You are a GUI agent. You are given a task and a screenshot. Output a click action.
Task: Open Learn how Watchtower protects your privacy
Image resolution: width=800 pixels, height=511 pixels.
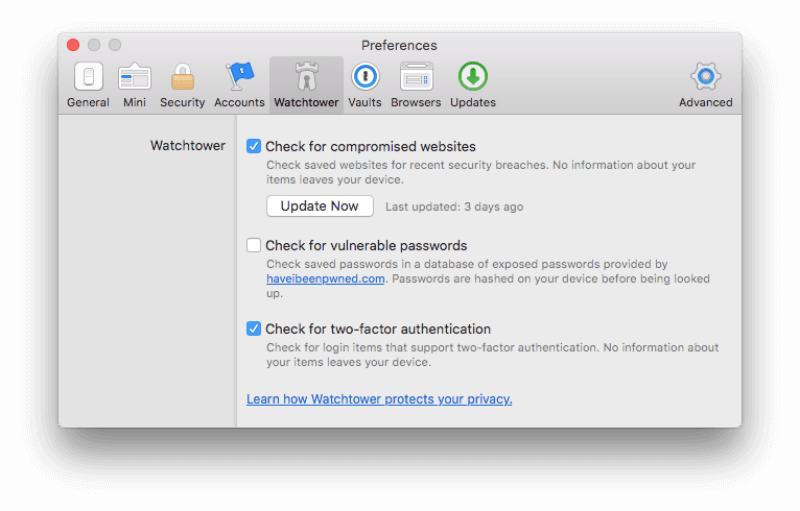click(379, 399)
